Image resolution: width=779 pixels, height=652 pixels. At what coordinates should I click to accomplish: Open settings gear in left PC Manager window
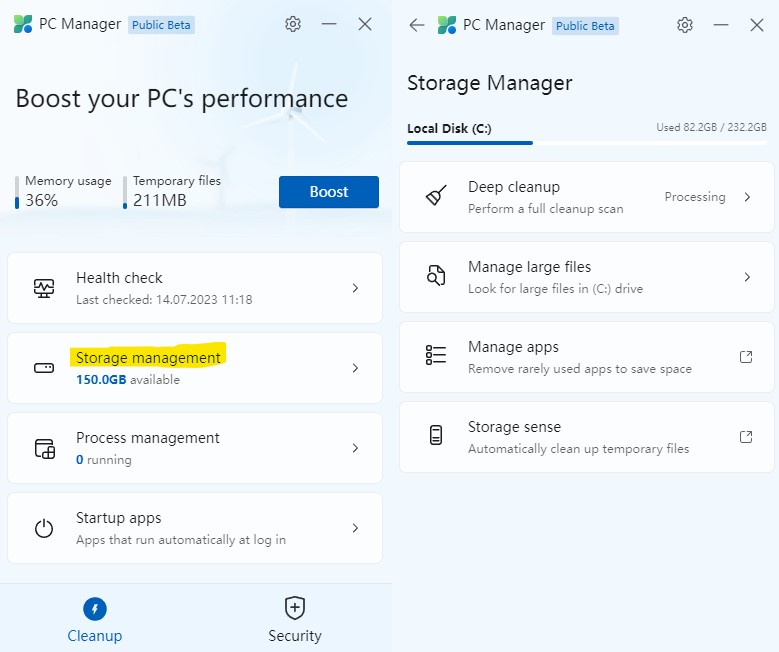pos(293,24)
